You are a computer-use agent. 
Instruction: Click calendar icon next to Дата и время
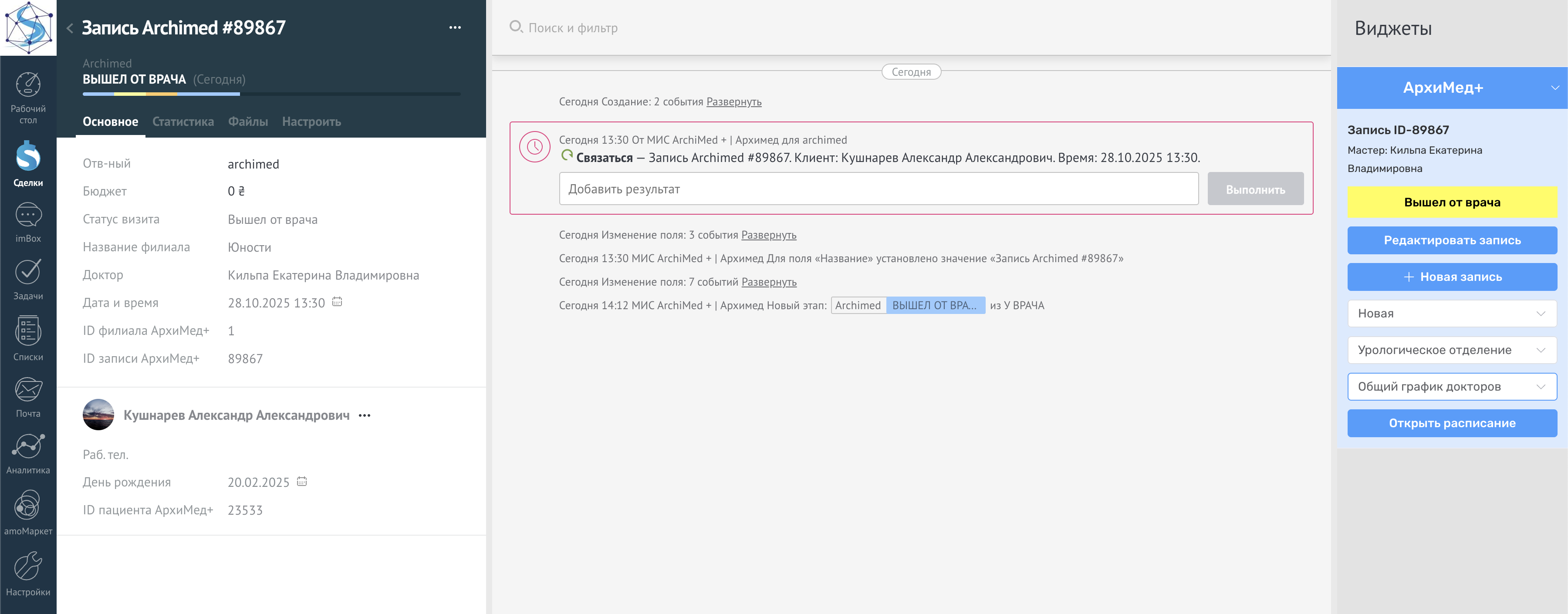pyautogui.click(x=337, y=302)
